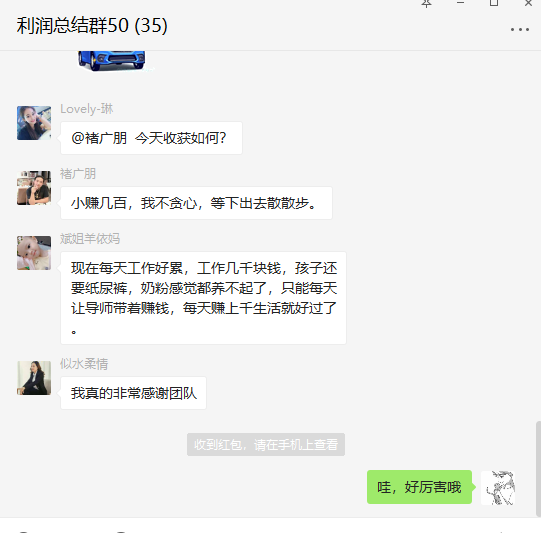Open the blue car sticker image

pos(111,61)
